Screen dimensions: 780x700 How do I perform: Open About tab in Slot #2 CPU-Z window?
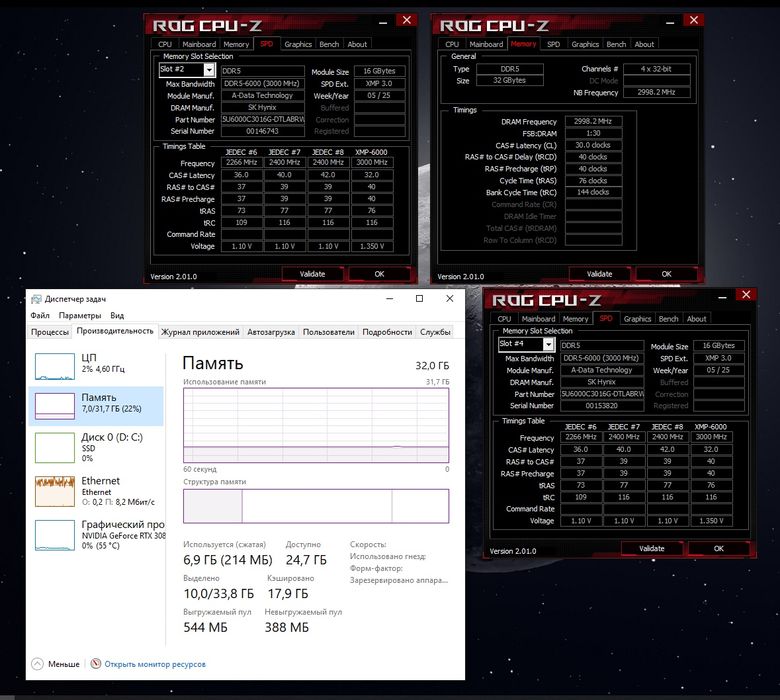357,44
